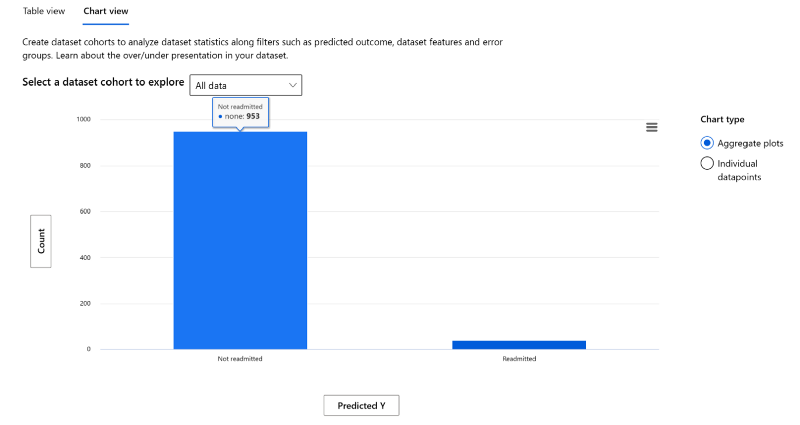Screen dimensions: 800x425
Task: Click the blue dot in the tooltip
Action: click(x=220, y=117)
